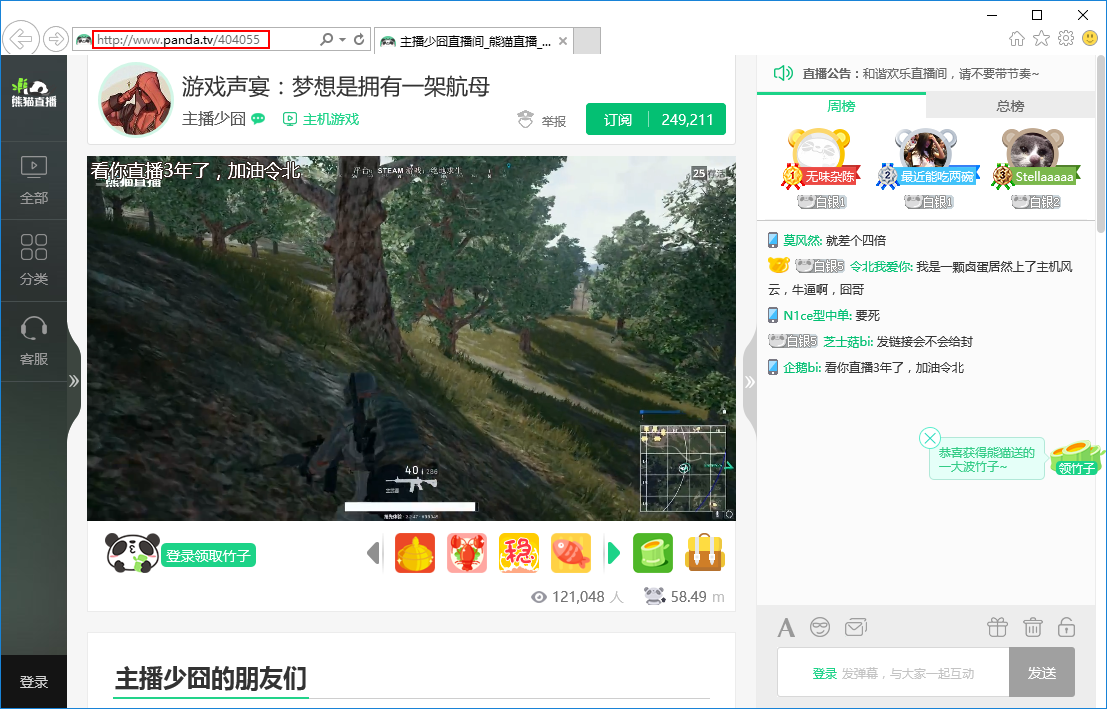This screenshot has height=709, width=1107.
Task: Clear chat with the trash can icon
Action: (1033, 626)
